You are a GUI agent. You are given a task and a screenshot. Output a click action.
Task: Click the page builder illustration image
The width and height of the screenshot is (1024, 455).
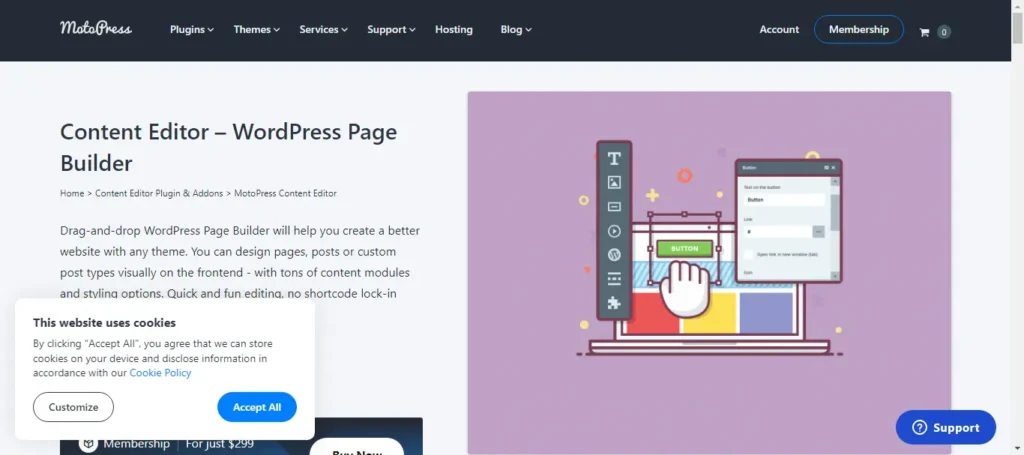(709, 272)
